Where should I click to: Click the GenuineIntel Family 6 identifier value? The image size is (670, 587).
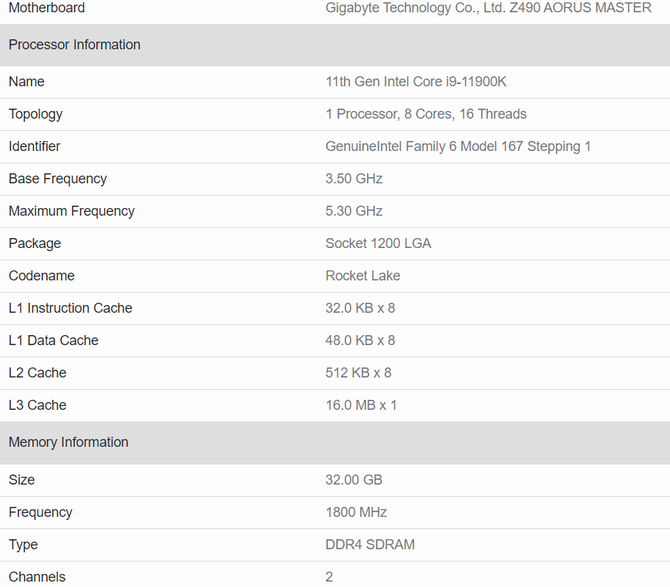[x=458, y=147]
